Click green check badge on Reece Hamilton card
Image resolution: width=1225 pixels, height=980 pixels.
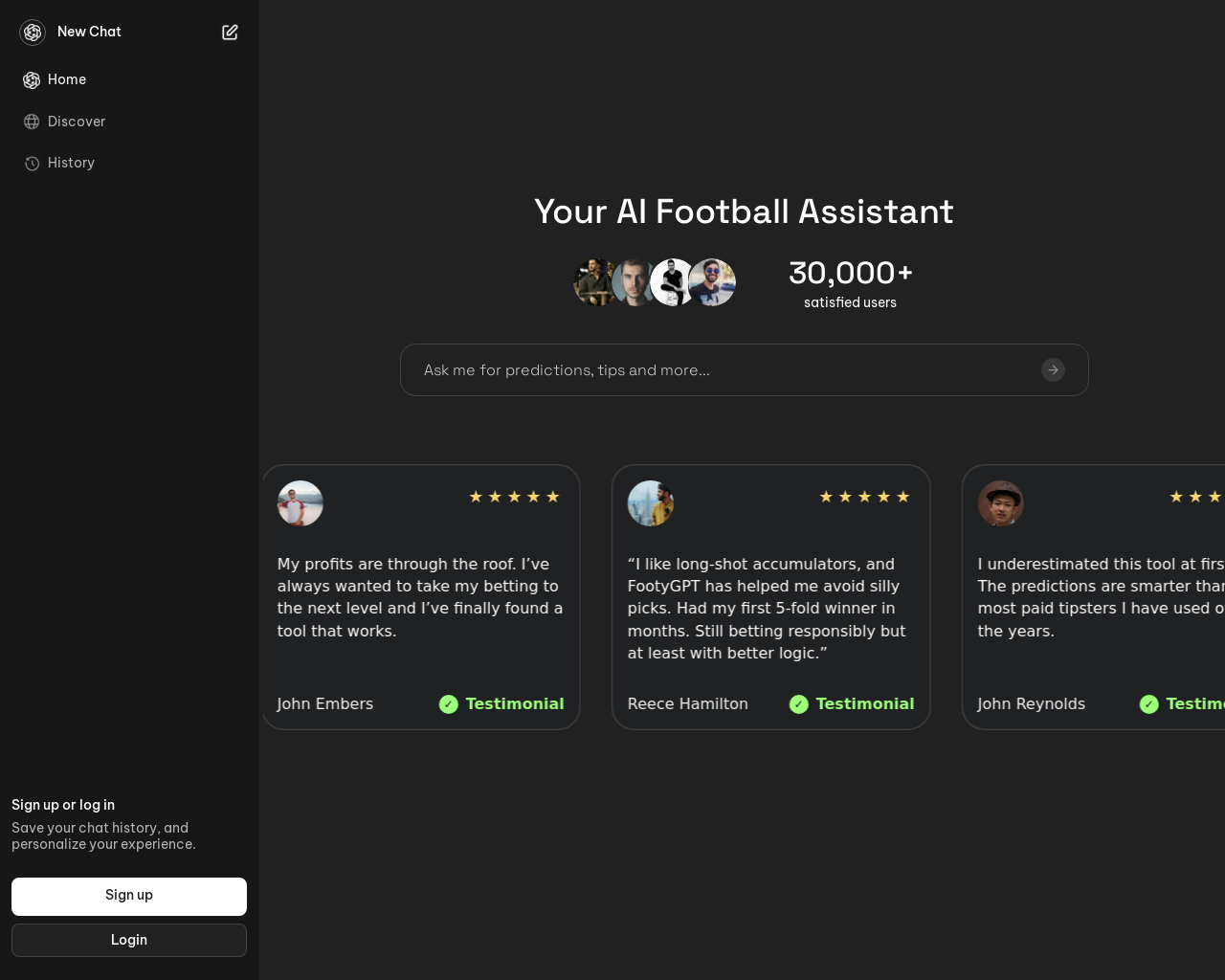[x=799, y=704]
